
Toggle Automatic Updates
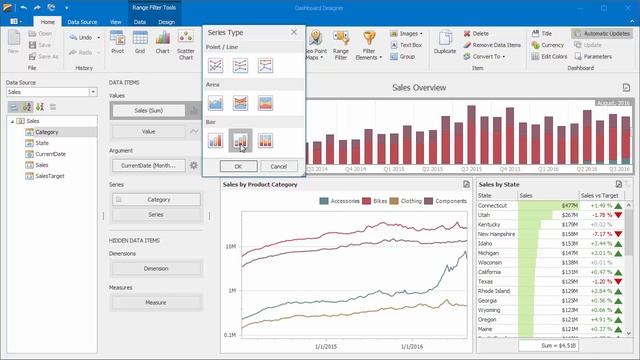[x=602, y=33]
